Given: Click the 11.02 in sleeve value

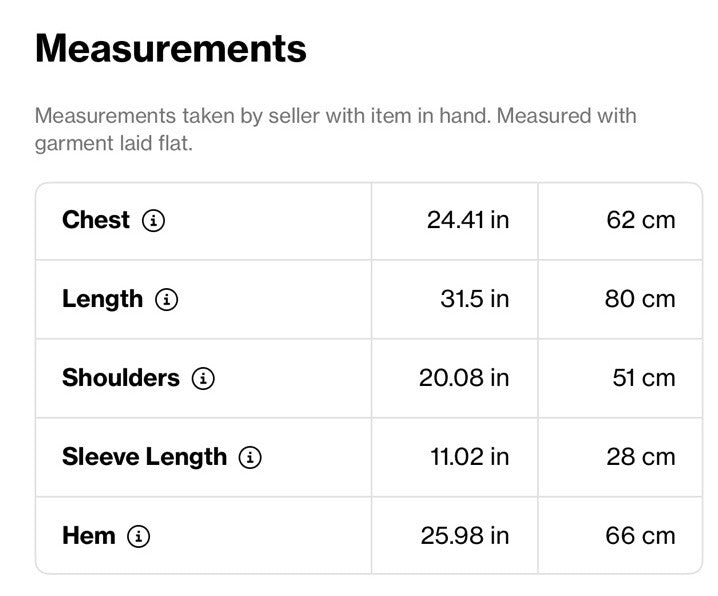Looking at the screenshot, I should [470, 457].
